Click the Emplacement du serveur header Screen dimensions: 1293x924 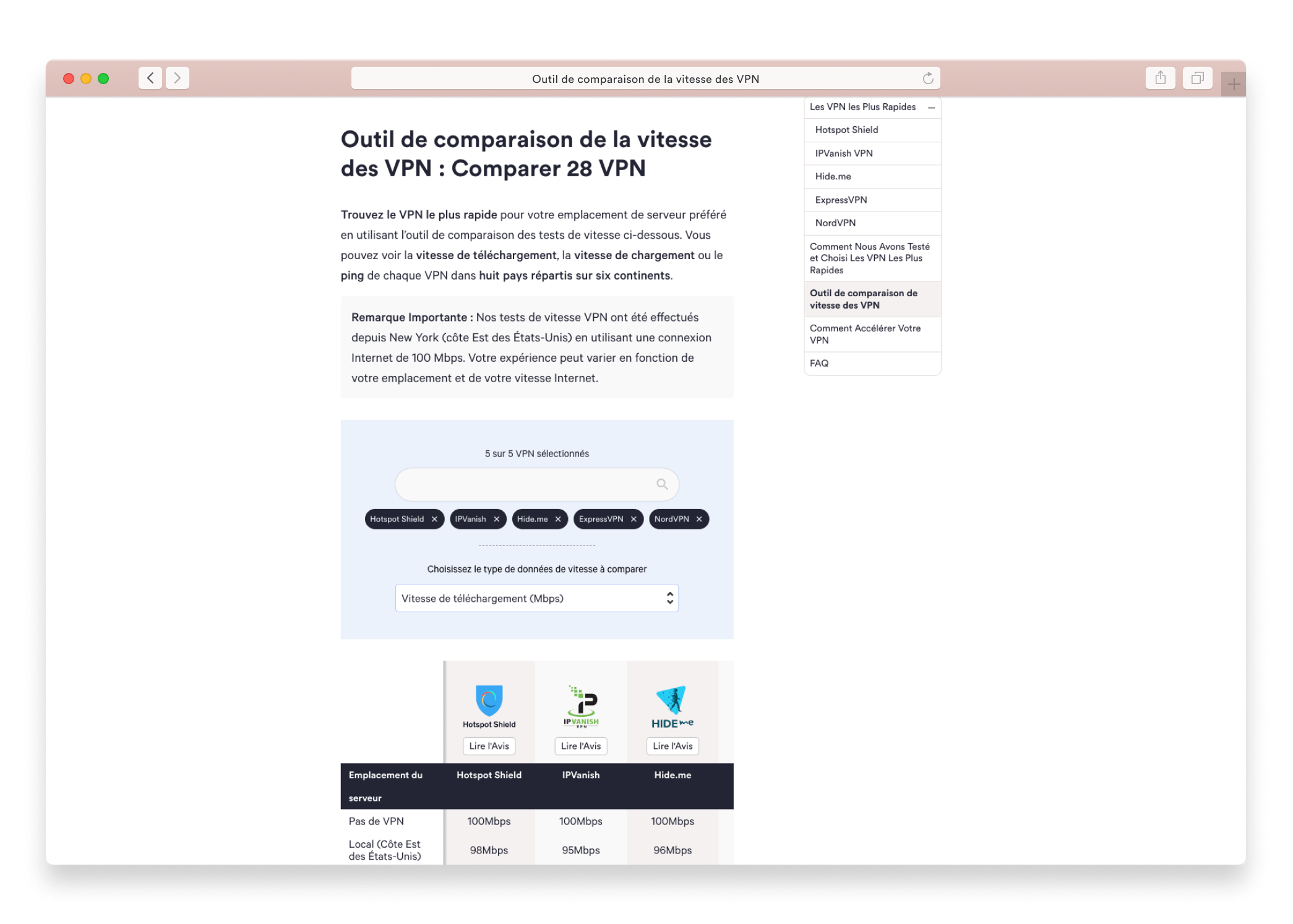coord(385,786)
